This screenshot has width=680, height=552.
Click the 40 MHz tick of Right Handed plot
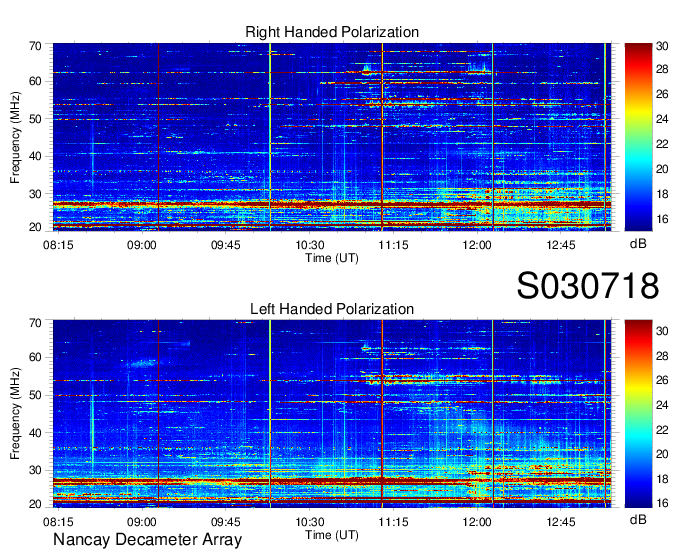(35, 156)
